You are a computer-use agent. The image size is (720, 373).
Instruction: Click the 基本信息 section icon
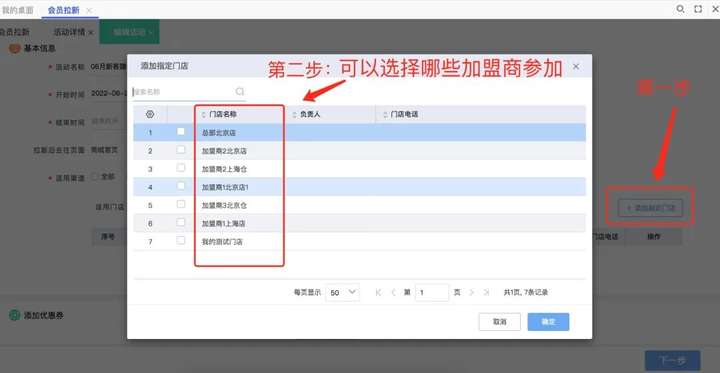click(x=15, y=48)
